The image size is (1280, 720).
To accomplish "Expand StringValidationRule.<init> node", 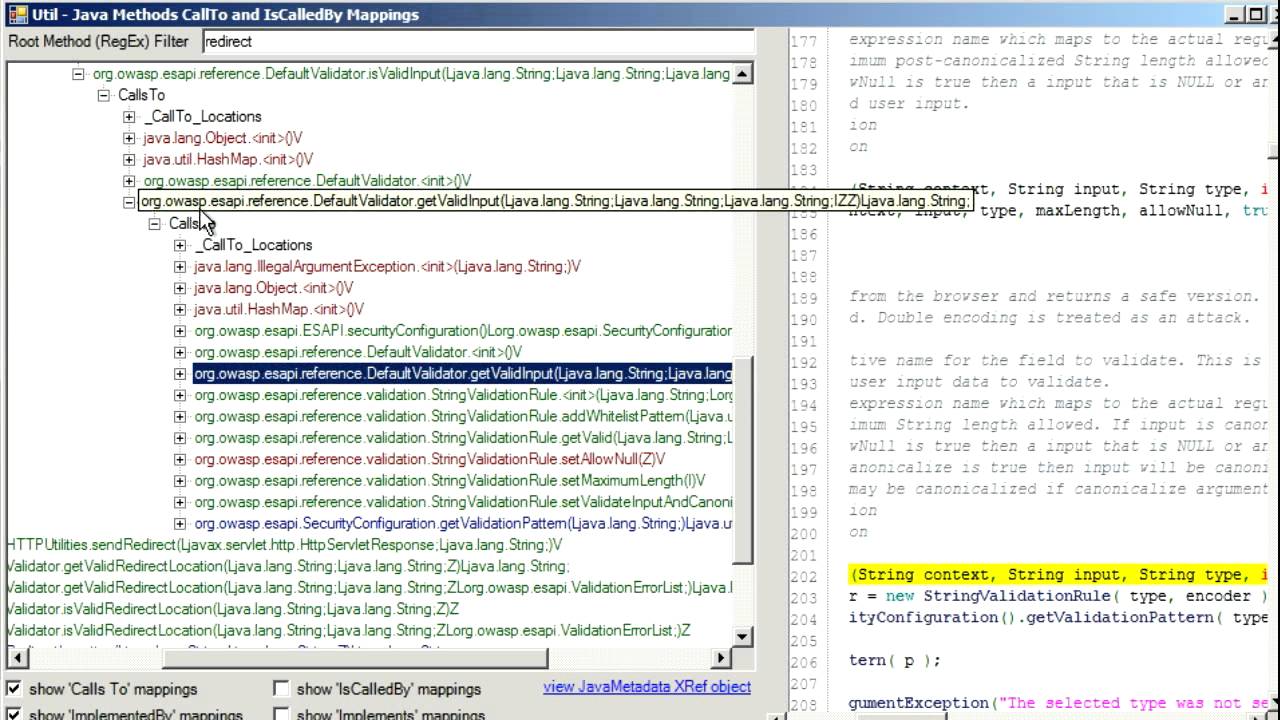I will click(180, 395).
